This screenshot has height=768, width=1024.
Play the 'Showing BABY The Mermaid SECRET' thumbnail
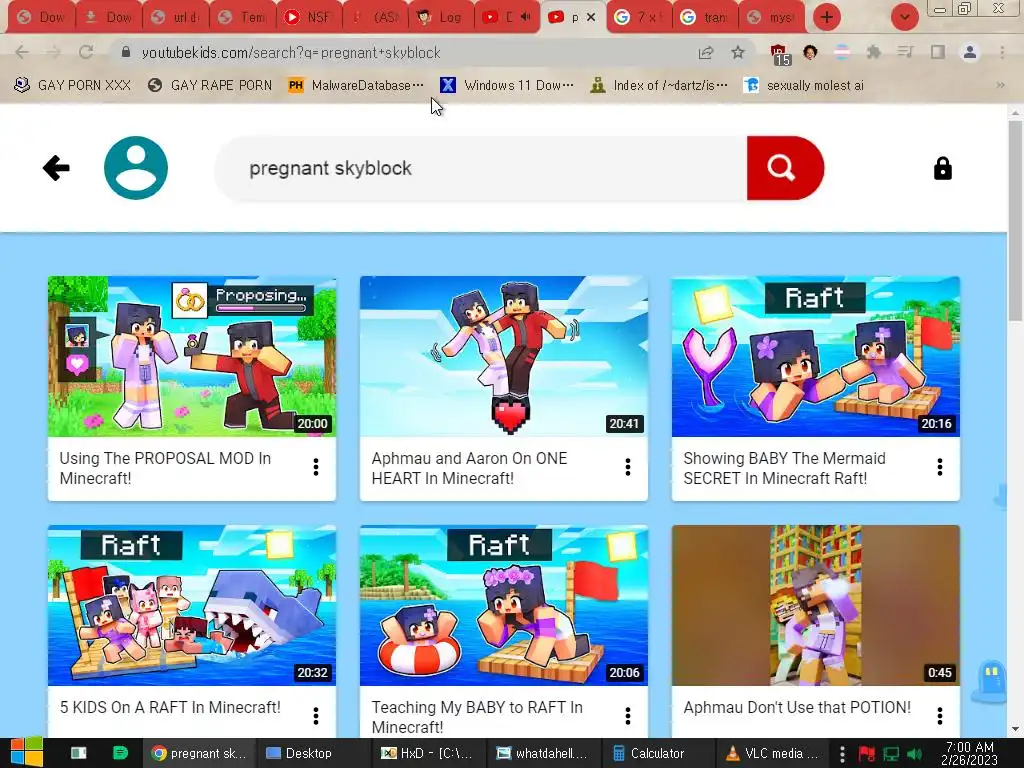click(x=816, y=357)
